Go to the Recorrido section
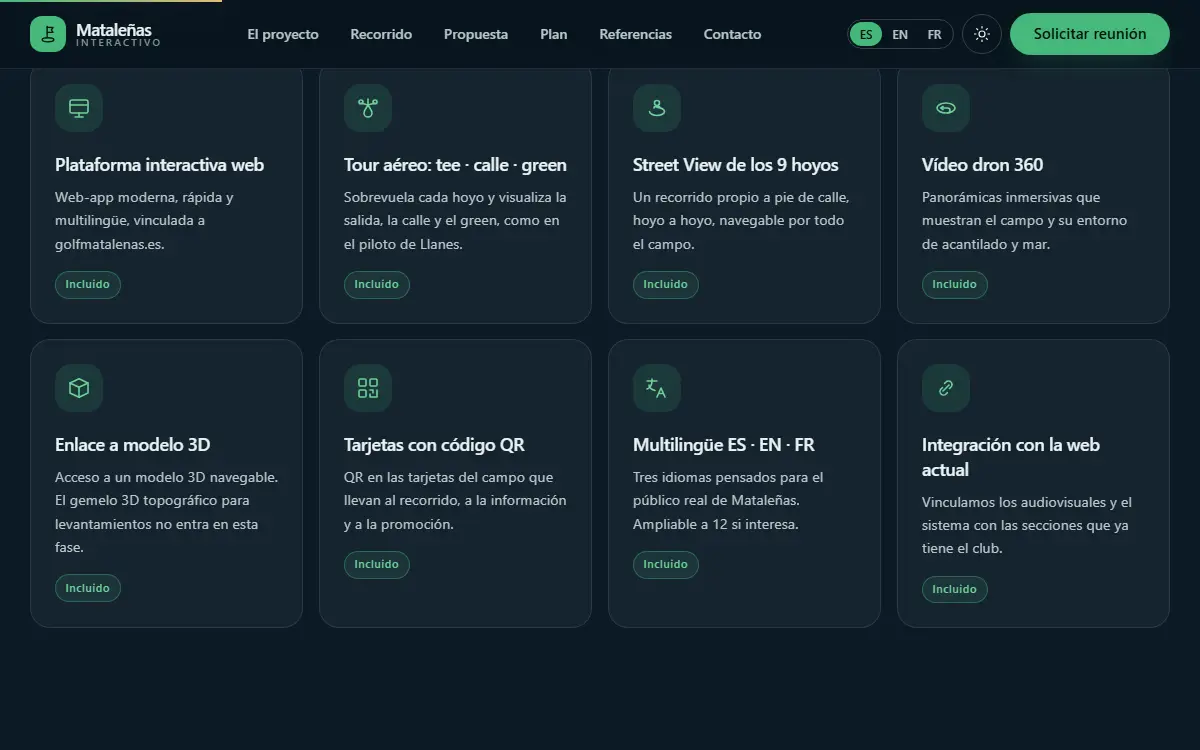This screenshot has height=750, width=1200. coord(381,34)
